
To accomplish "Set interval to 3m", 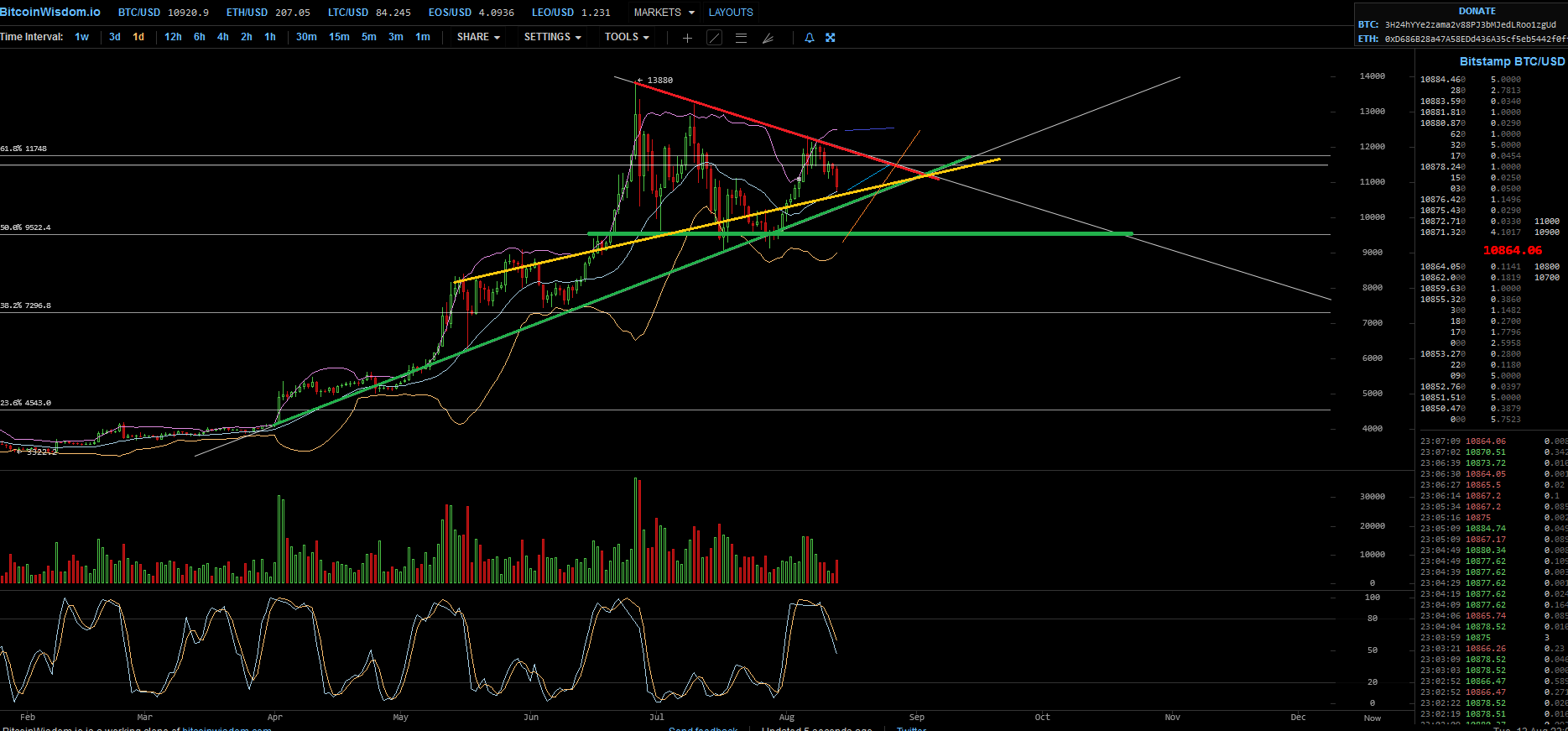I will (x=396, y=37).
